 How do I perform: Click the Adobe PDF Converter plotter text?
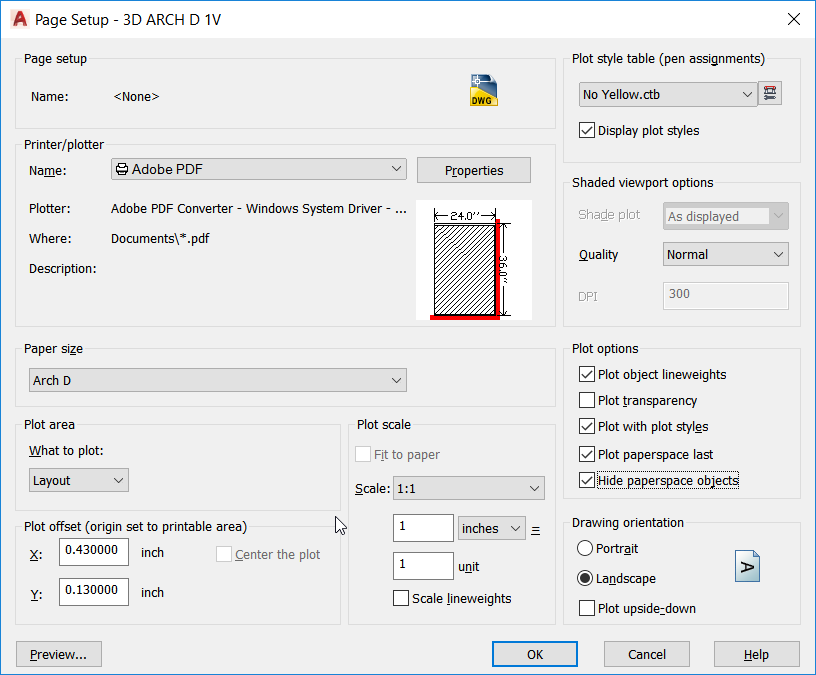(259, 208)
